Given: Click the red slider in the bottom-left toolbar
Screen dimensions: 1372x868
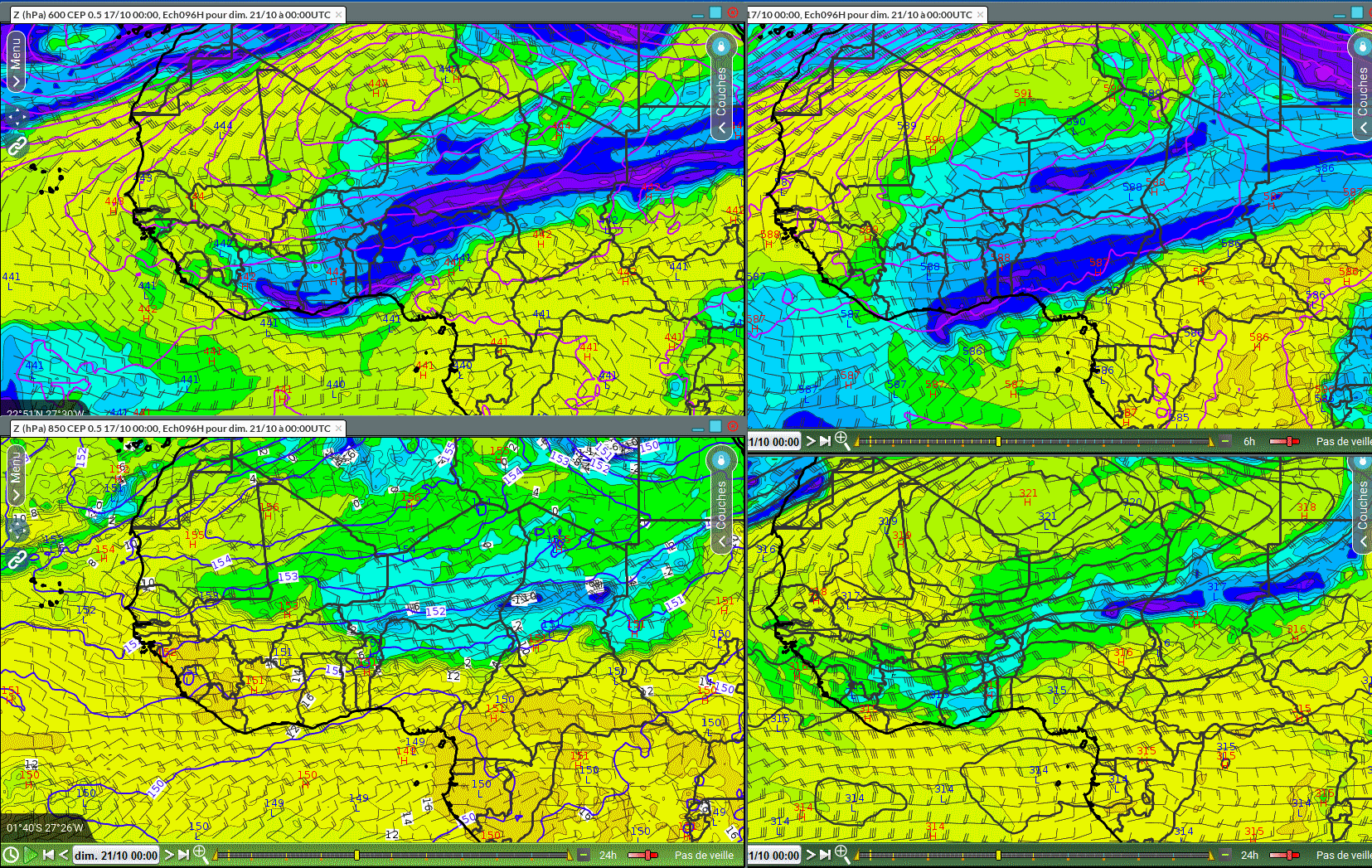Looking at the screenshot, I should [642, 856].
